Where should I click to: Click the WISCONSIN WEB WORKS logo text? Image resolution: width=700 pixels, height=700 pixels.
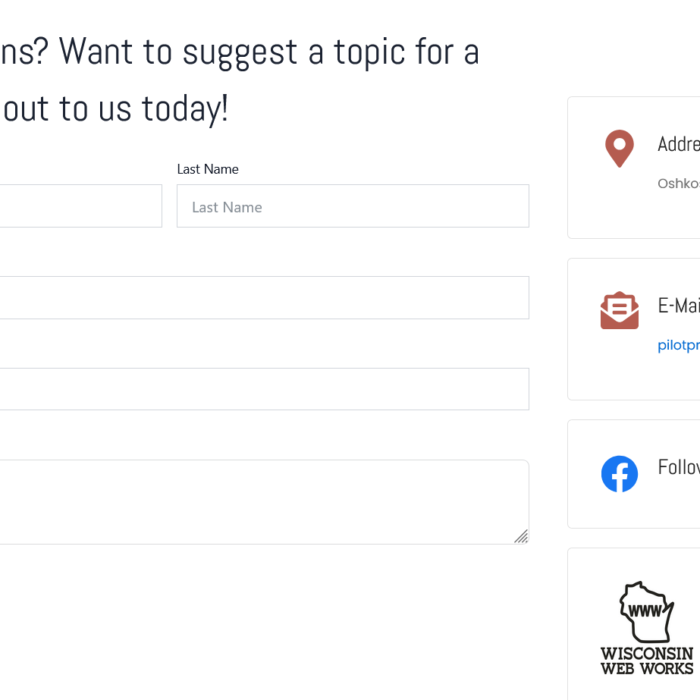tap(647, 661)
